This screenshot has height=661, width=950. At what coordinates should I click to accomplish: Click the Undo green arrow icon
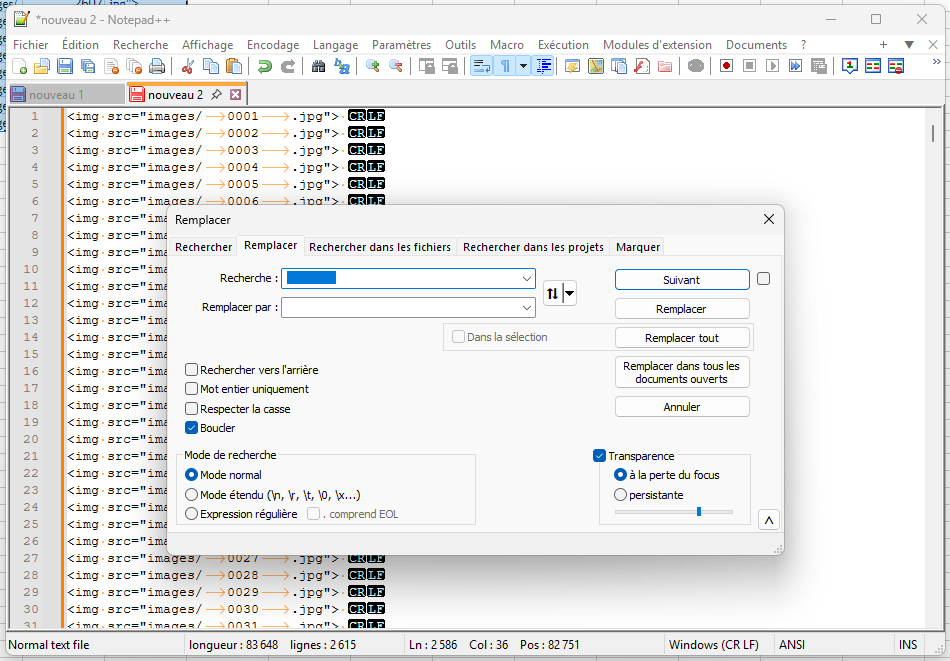(x=264, y=66)
